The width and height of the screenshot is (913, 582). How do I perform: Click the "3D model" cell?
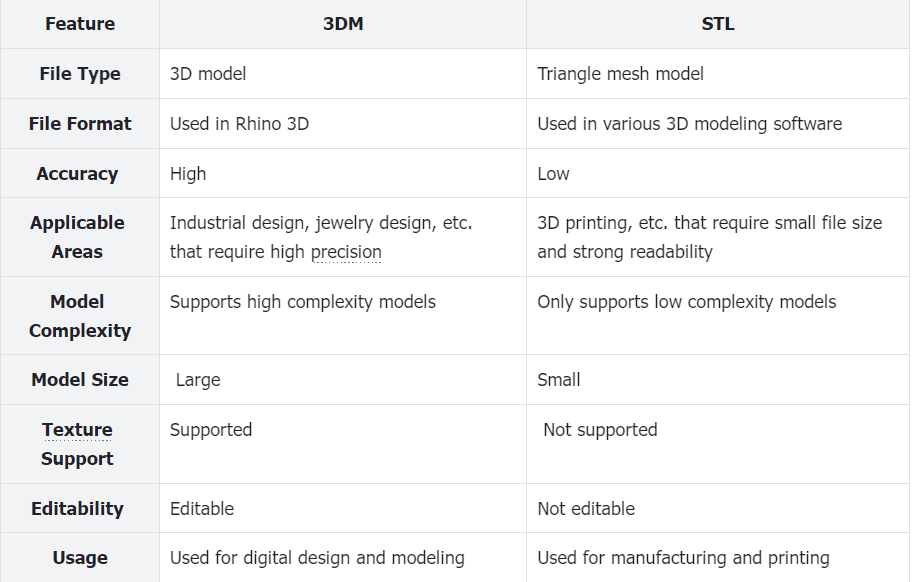coord(343,74)
